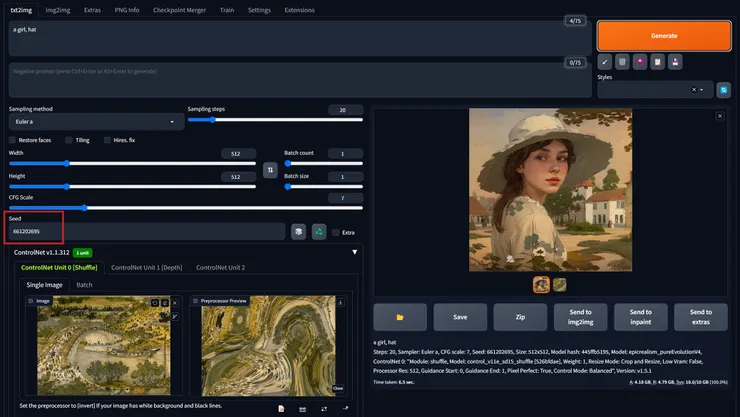The height and width of the screenshot is (417, 740).
Task: Select the second output thumbnail below the image
Action: 560,284
